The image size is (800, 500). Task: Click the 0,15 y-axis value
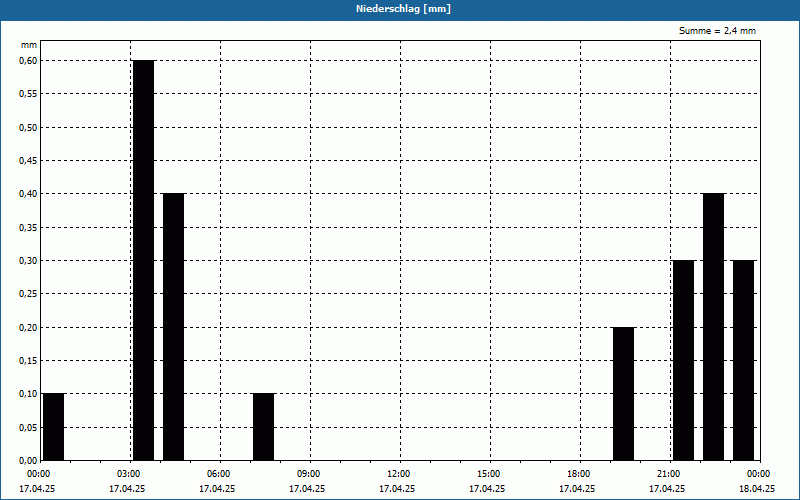(x=28, y=361)
